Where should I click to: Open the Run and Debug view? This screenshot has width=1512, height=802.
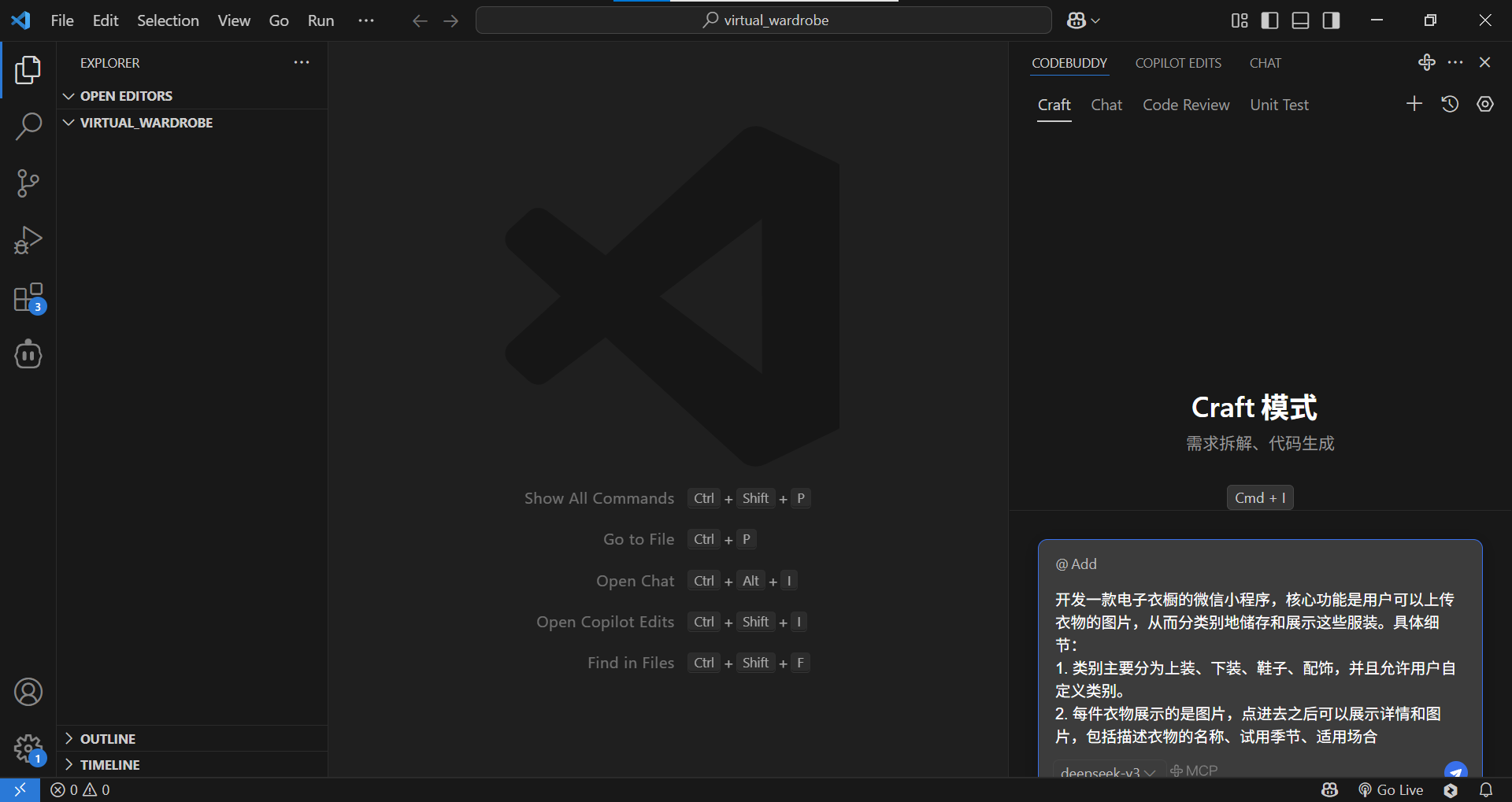(28, 240)
